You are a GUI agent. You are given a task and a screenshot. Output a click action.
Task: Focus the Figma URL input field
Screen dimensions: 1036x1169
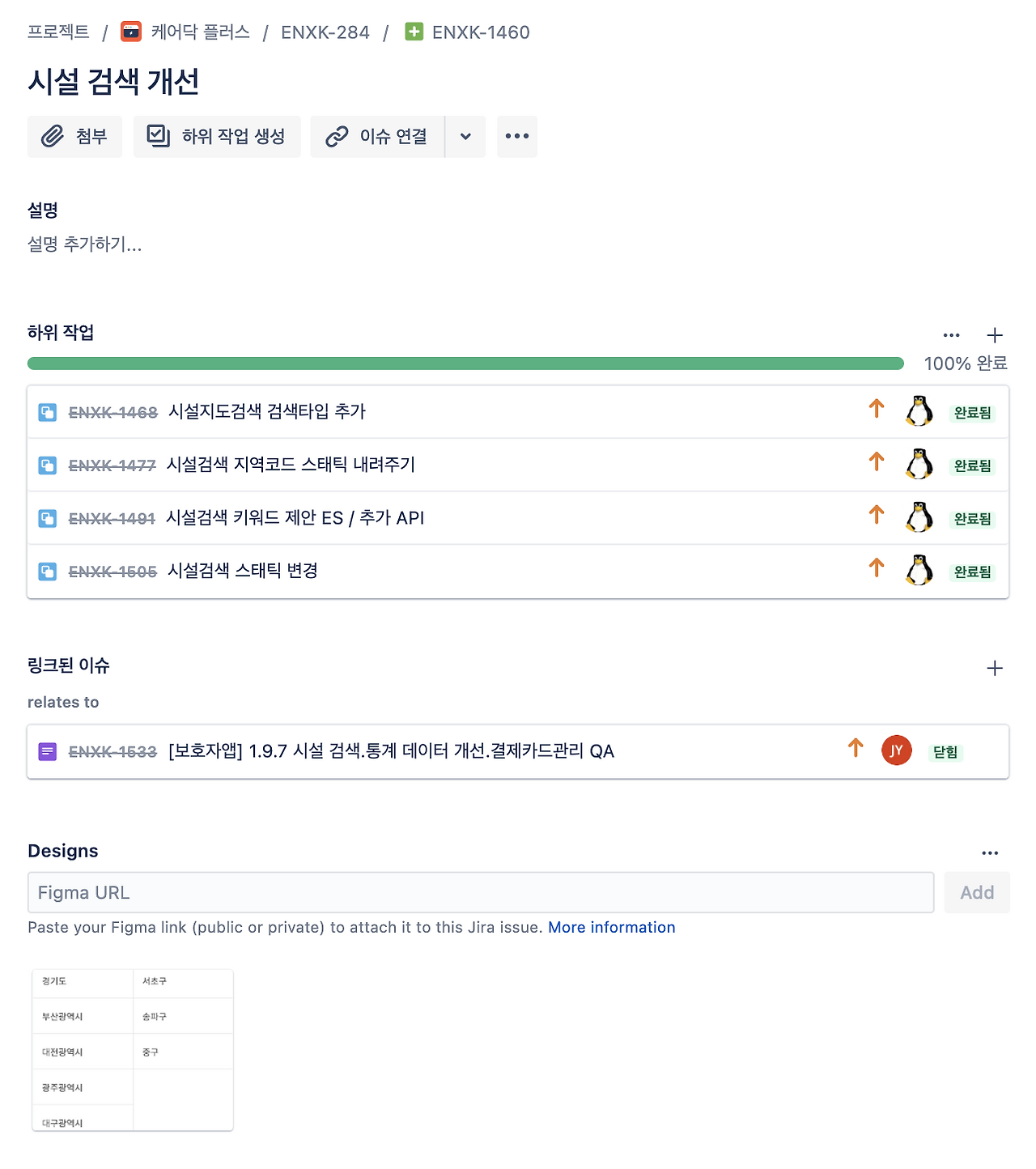pos(481,892)
